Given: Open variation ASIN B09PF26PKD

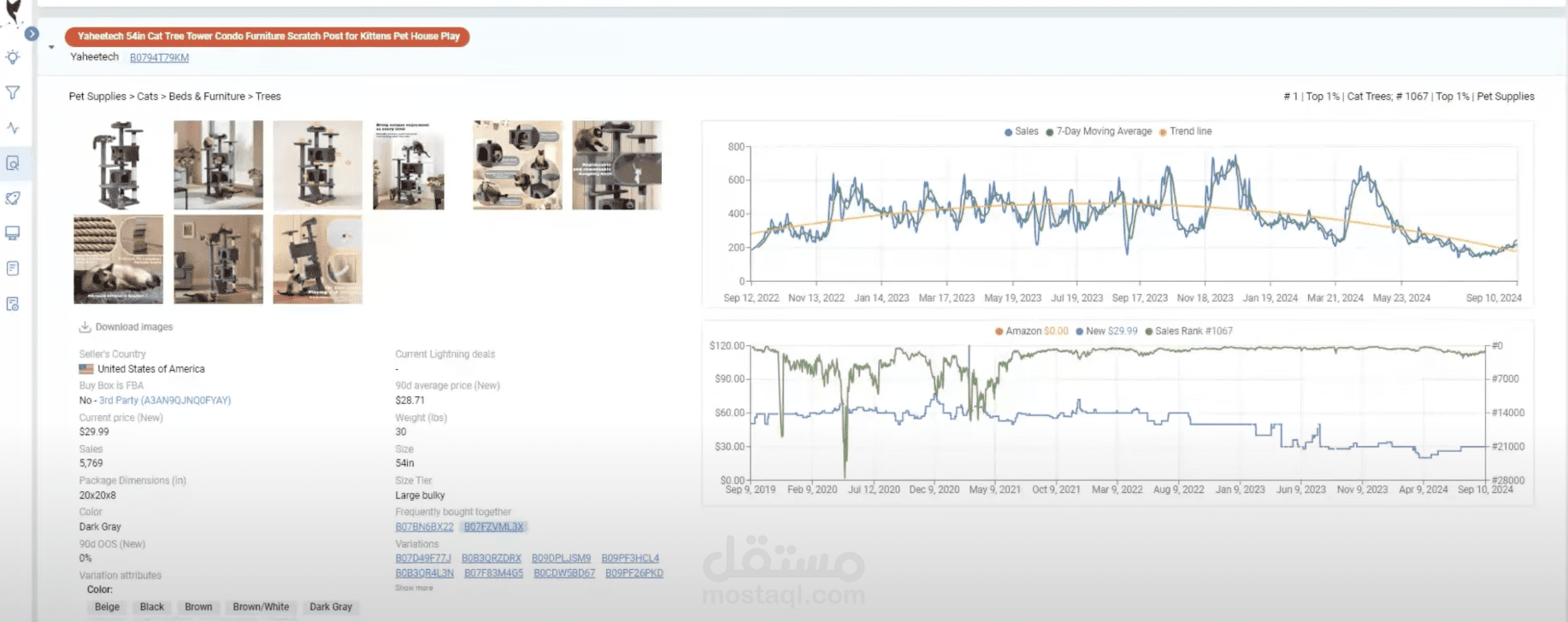Looking at the screenshot, I should (x=634, y=573).
